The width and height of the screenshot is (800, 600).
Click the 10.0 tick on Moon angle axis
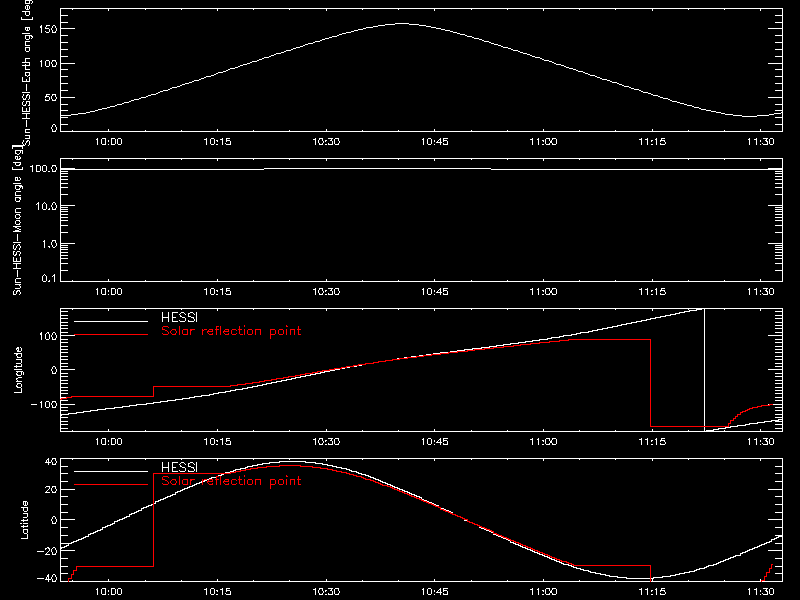46,206
